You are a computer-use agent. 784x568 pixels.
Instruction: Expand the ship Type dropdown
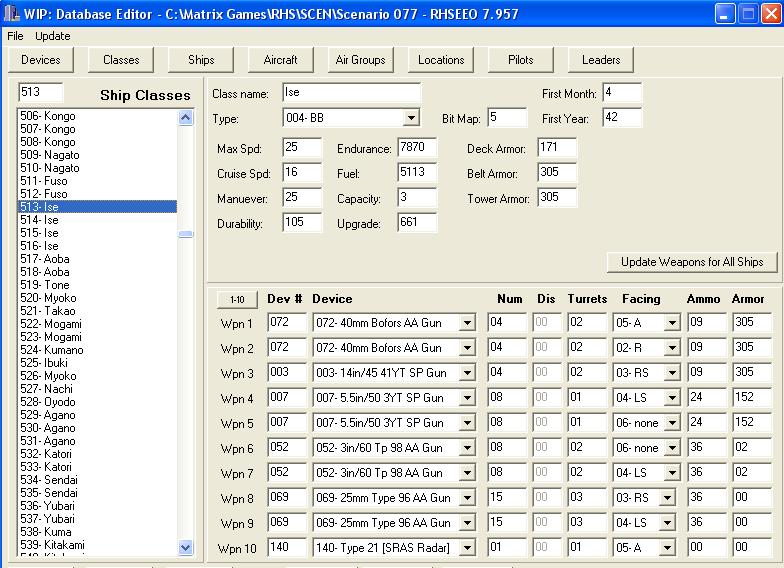411,119
